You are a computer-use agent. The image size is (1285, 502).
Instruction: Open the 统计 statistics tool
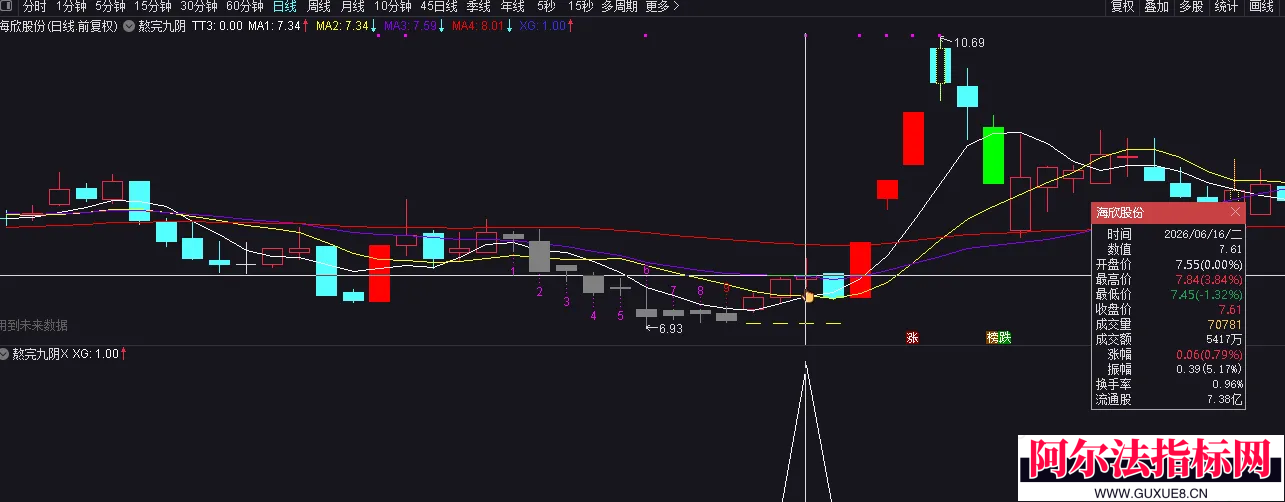[x=1225, y=7]
